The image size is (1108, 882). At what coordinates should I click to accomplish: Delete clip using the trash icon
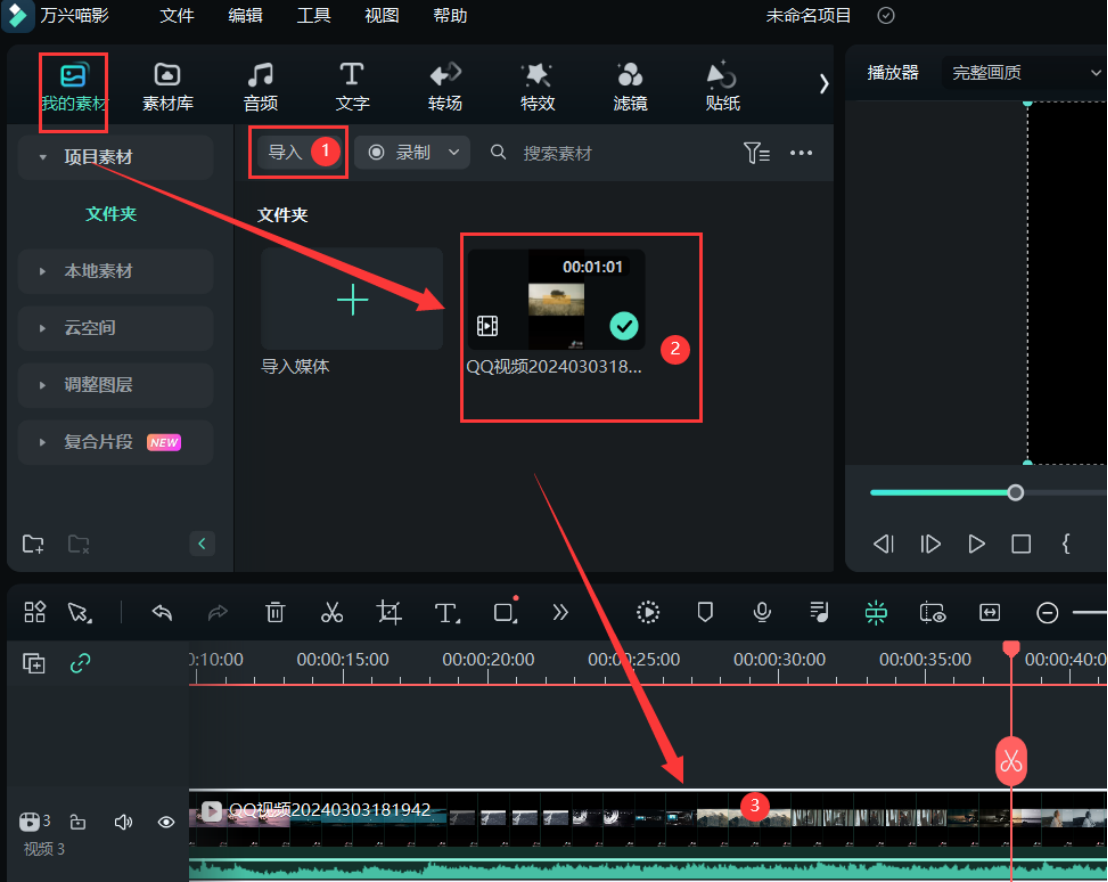pos(275,613)
